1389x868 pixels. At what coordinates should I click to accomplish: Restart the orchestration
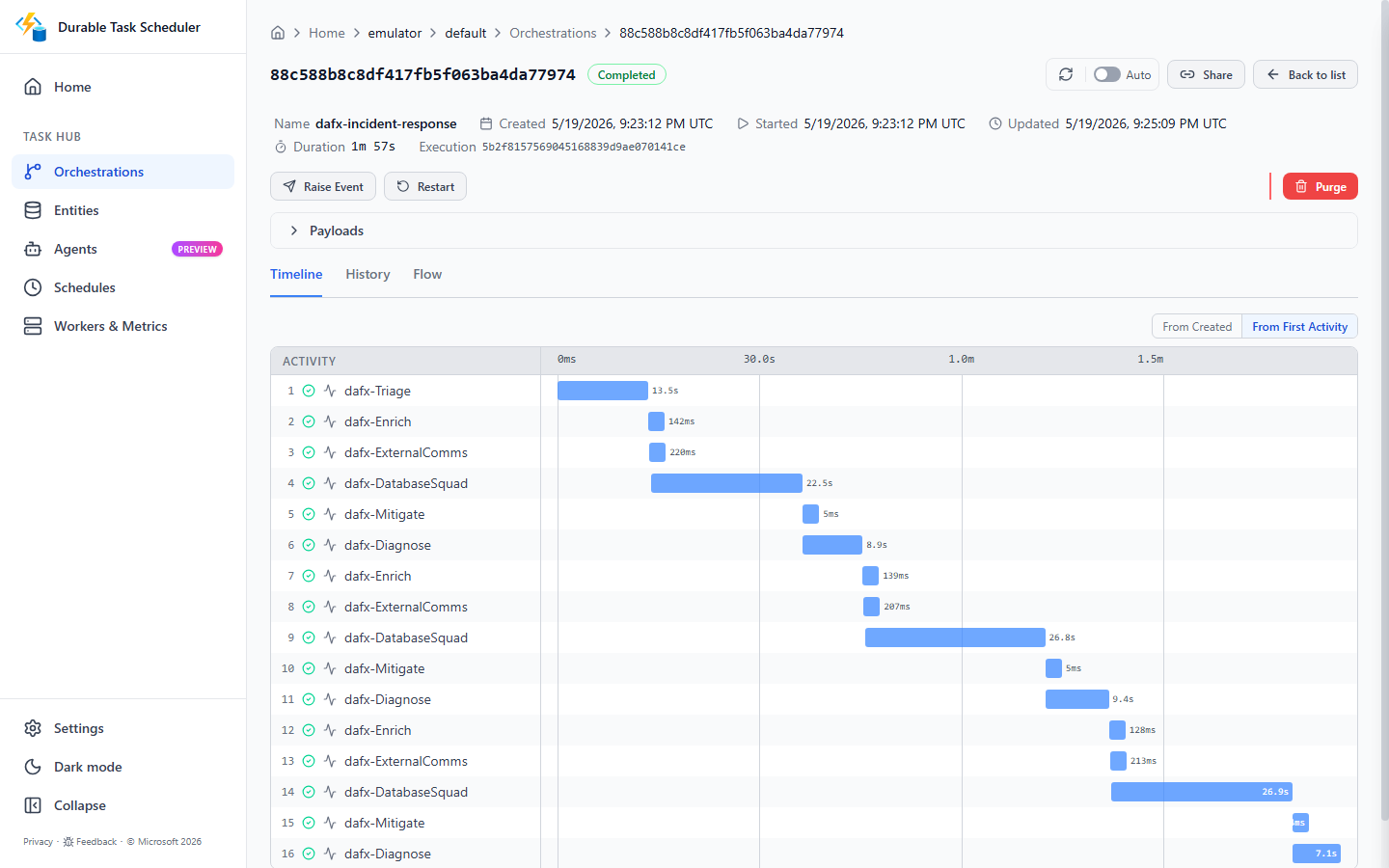pyautogui.click(x=425, y=186)
